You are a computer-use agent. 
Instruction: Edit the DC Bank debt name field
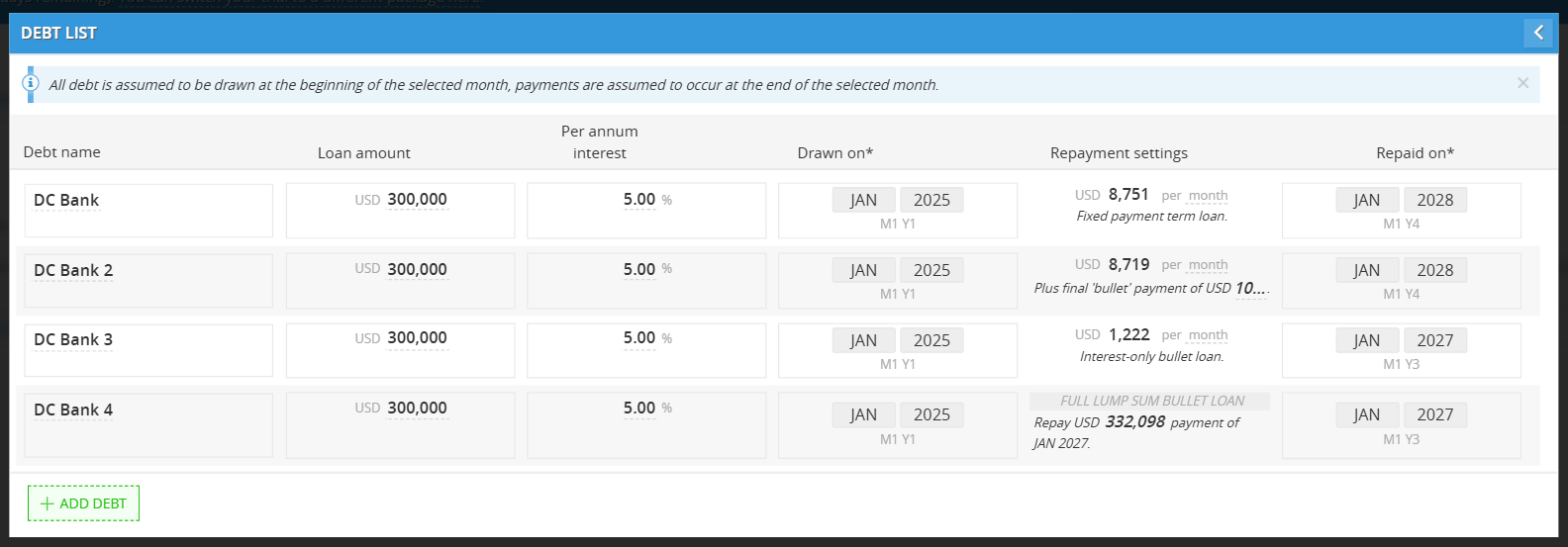pos(66,201)
